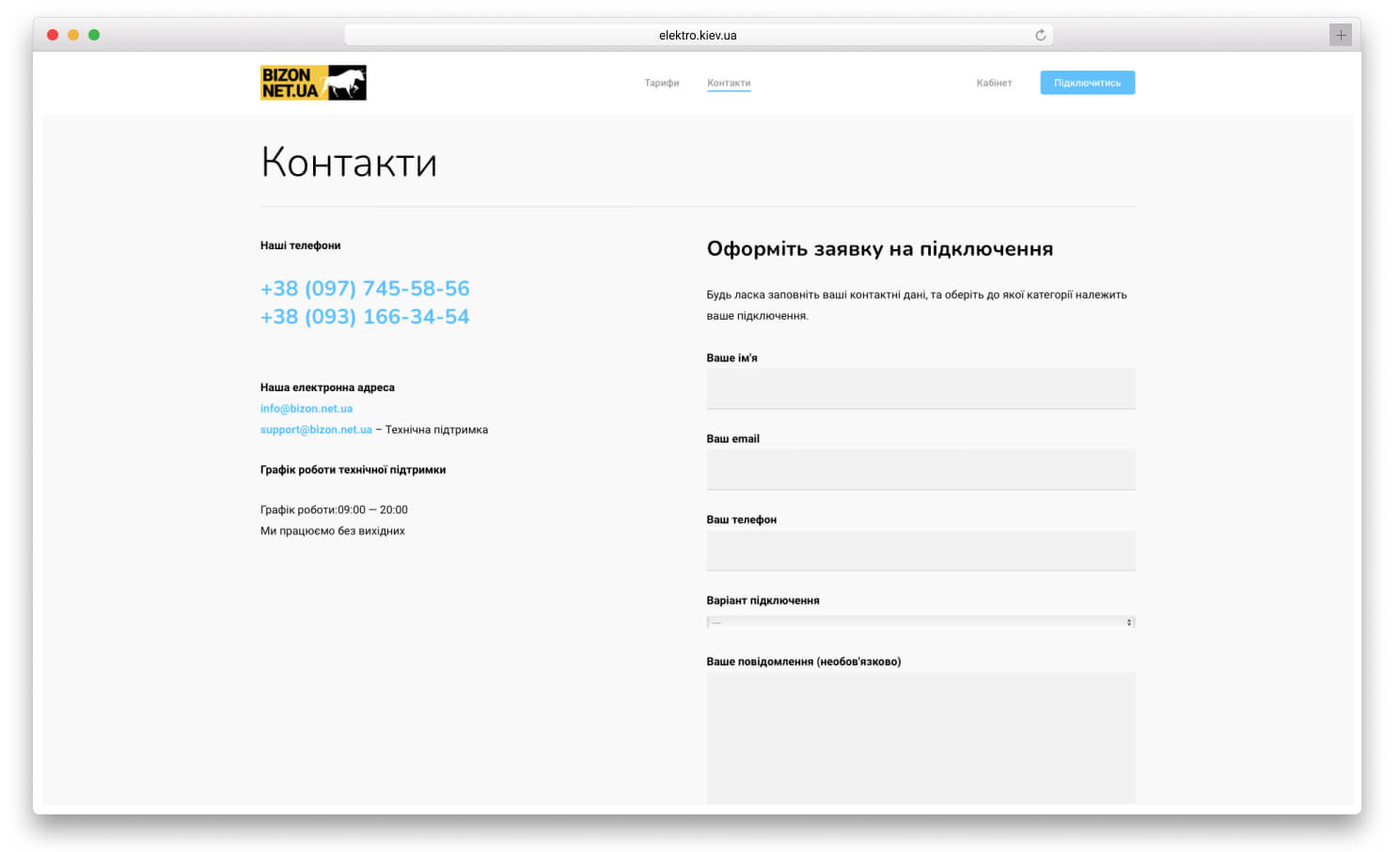Image resolution: width=1400 pixels, height=852 pixels.
Task: Call the +38 (097) 745-58-56 phone number
Action: (x=365, y=289)
